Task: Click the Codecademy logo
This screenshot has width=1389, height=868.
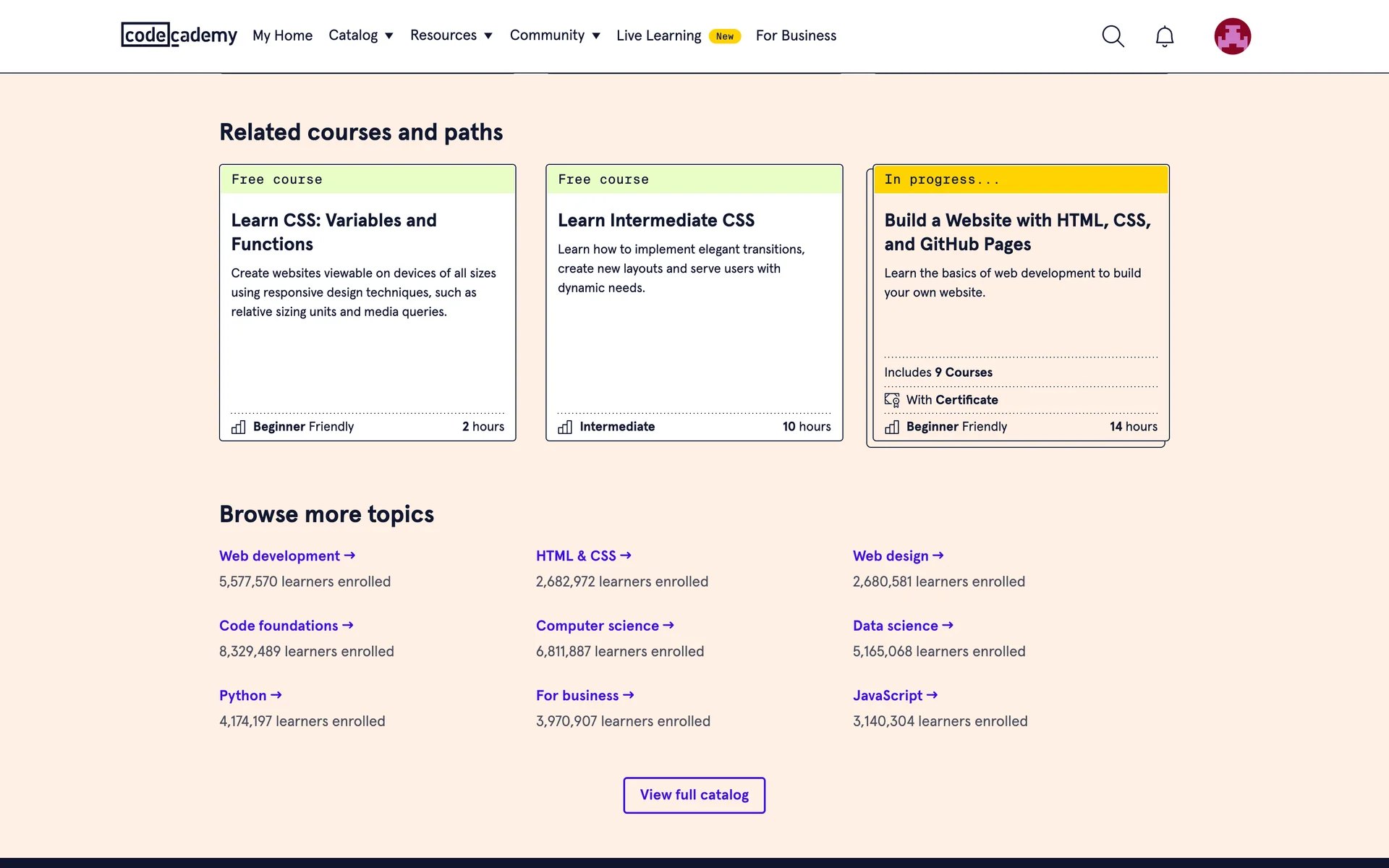Action: tap(179, 35)
